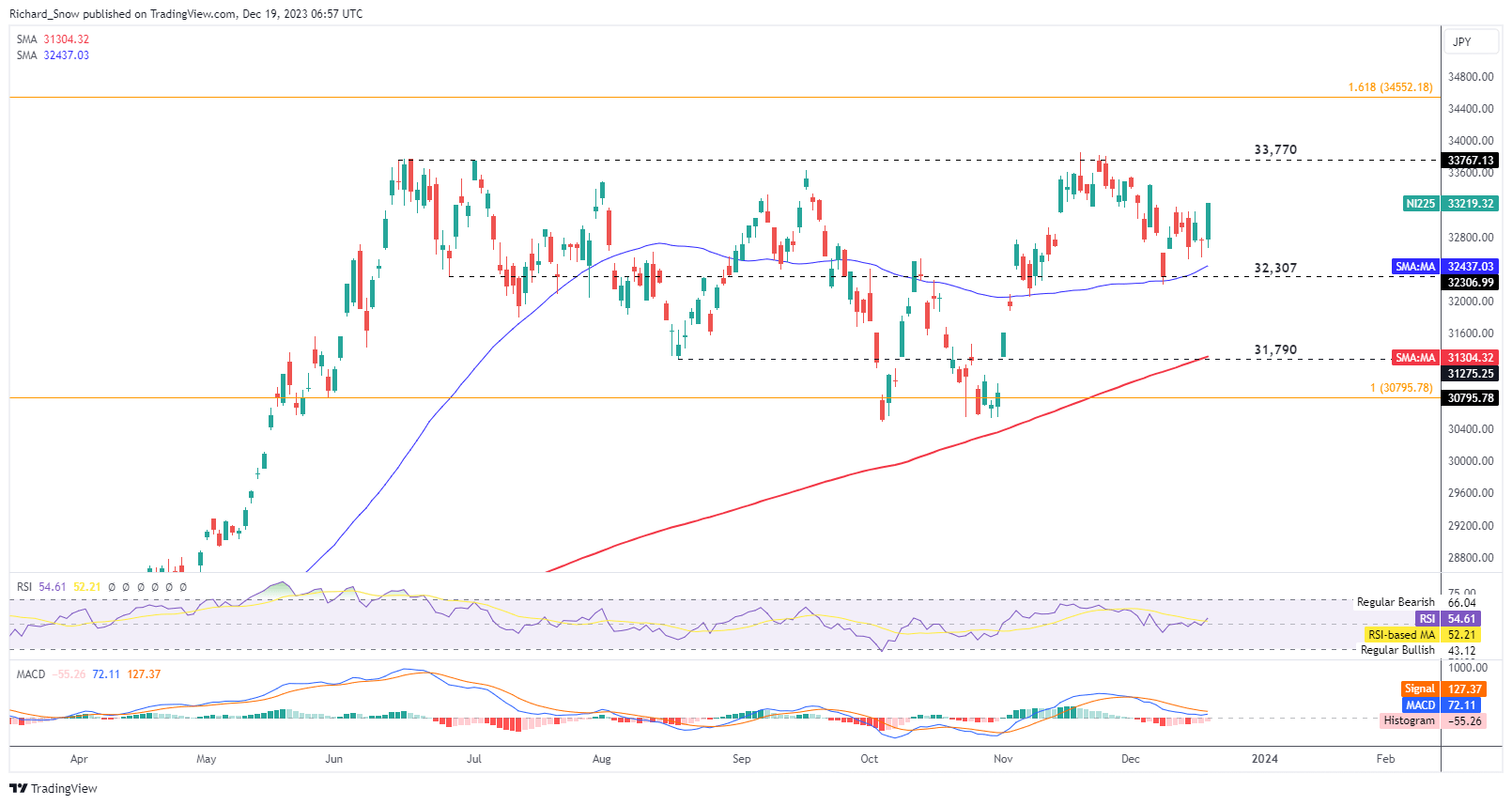The height and width of the screenshot is (805, 1512).
Task: Click the Sep label on time axis
Action: pos(742,759)
